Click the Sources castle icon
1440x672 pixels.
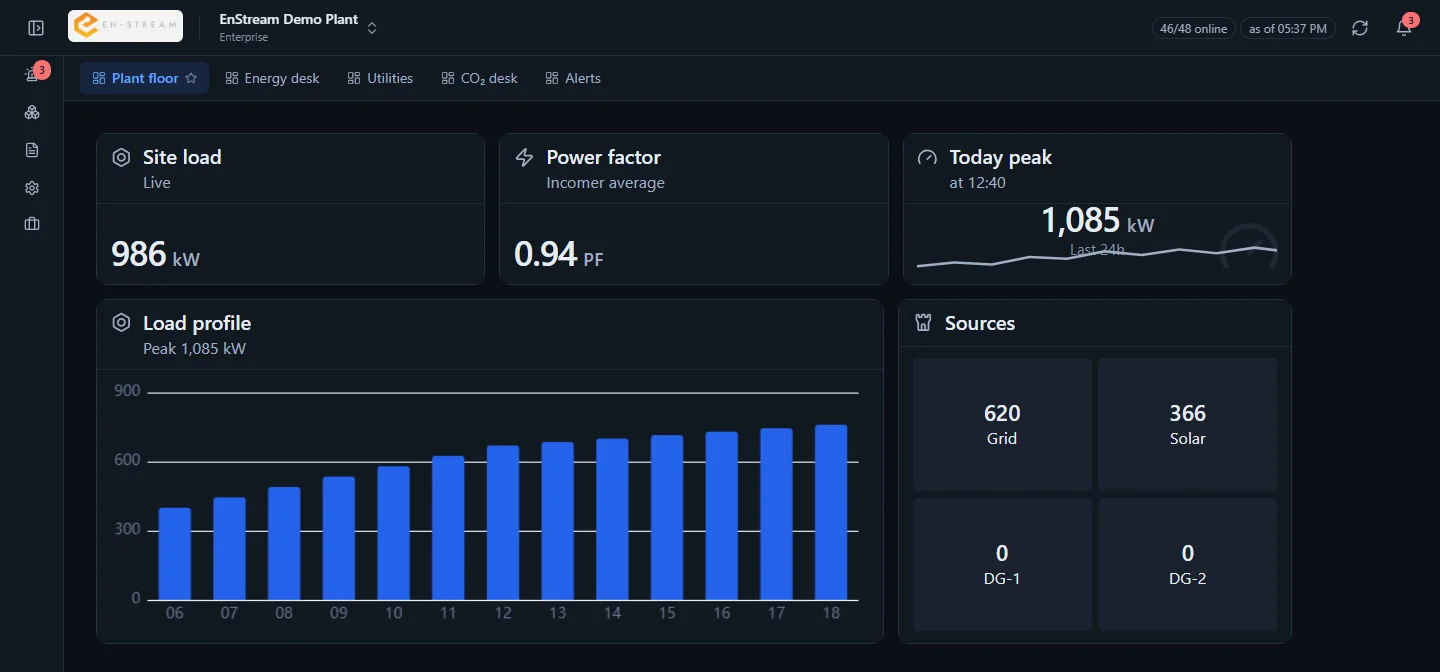point(923,323)
